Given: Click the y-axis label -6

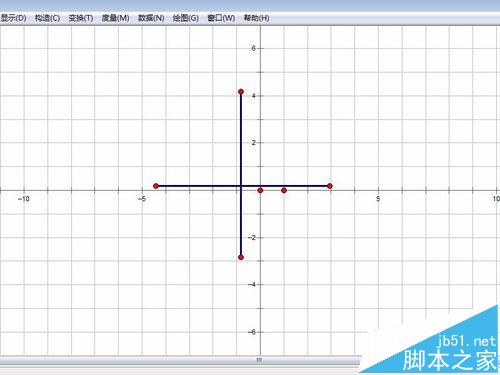Looking at the screenshot, I should click(252, 332).
